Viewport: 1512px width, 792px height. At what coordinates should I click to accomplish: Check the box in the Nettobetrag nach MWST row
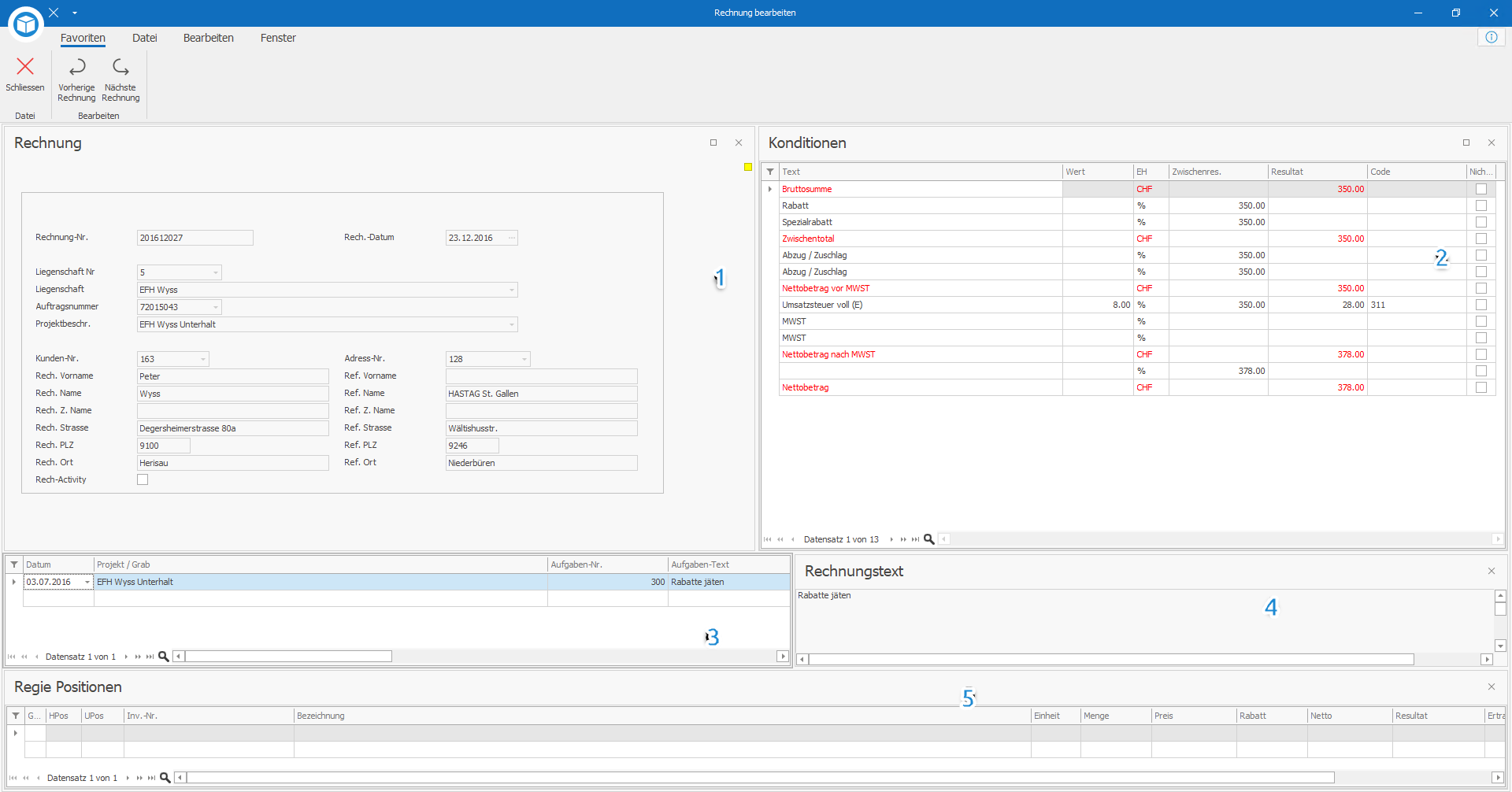pyautogui.click(x=1481, y=354)
